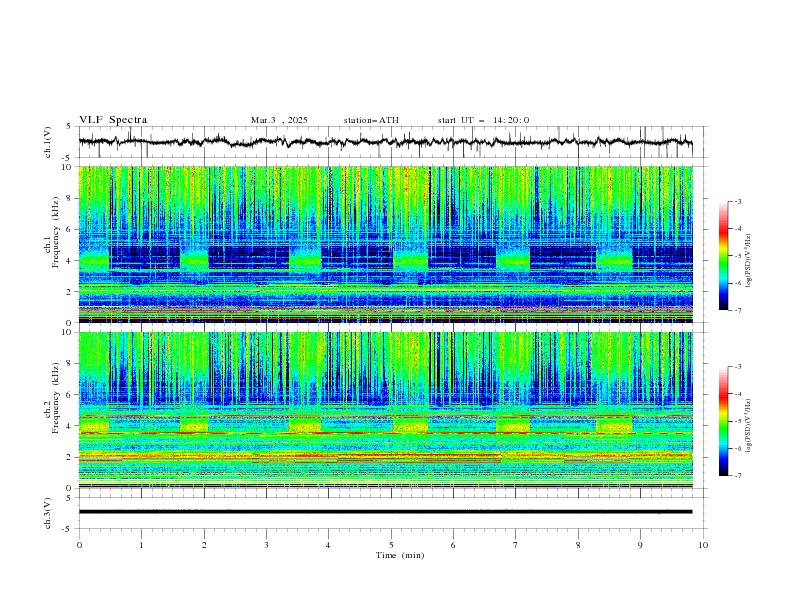The width and height of the screenshot is (792, 612).
Task: Click the ch.1 voltage waveform trace
Action: (385, 142)
